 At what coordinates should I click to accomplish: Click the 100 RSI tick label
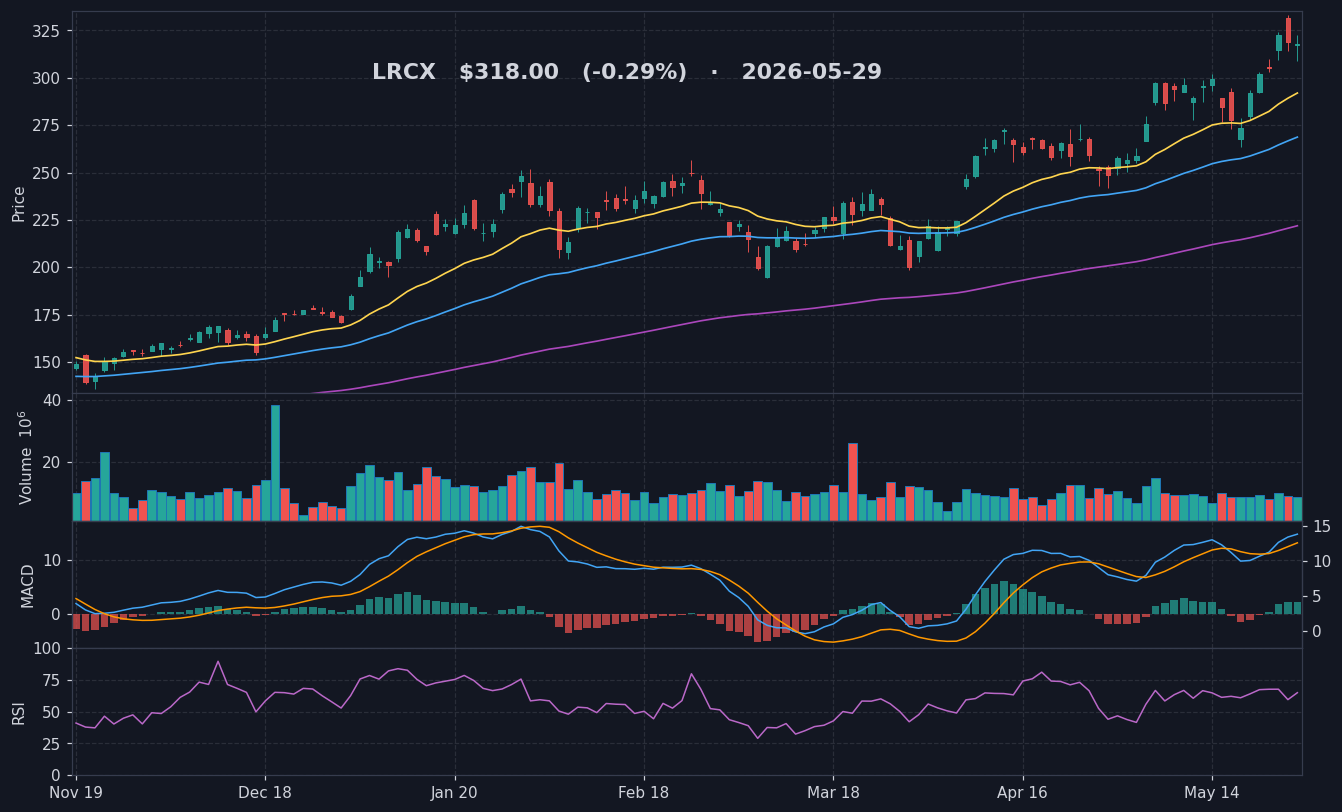pyautogui.click(x=47, y=649)
